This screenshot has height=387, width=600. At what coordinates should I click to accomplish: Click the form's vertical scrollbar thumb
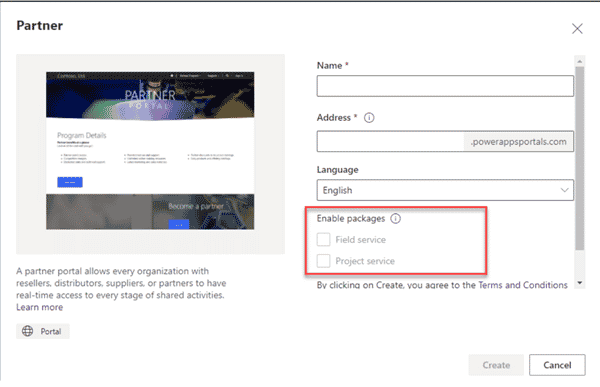(580, 158)
